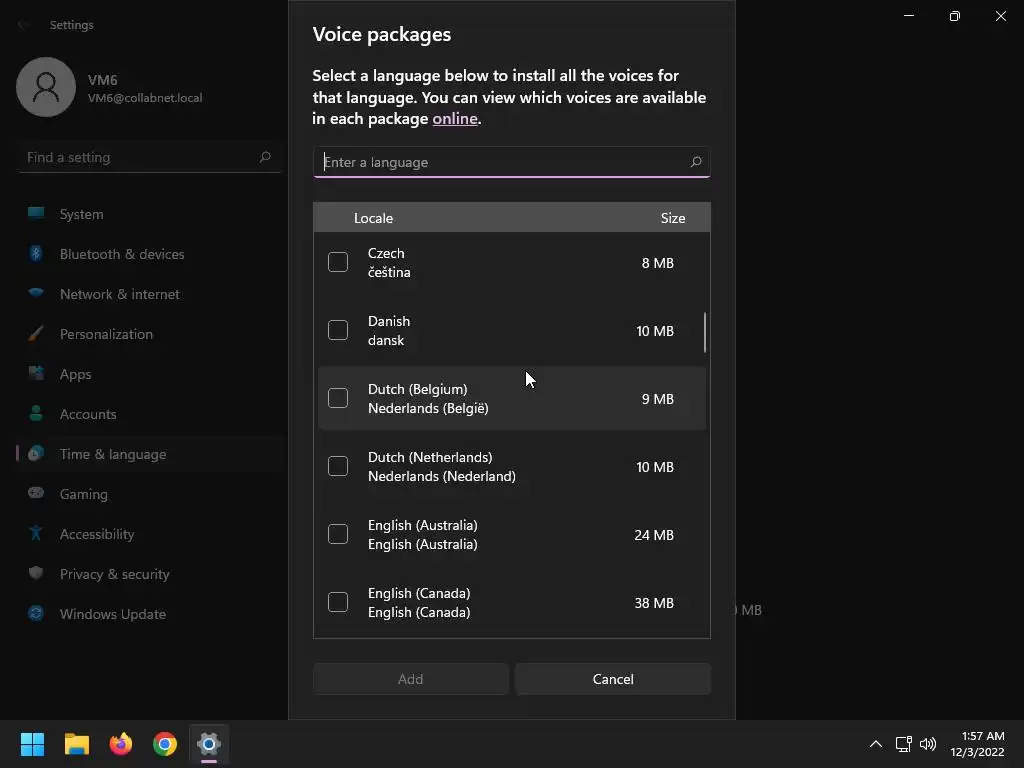Click the Accounts person icon in sidebar
The width and height of the screenshot is (1024, 768).
pos(36,413)
